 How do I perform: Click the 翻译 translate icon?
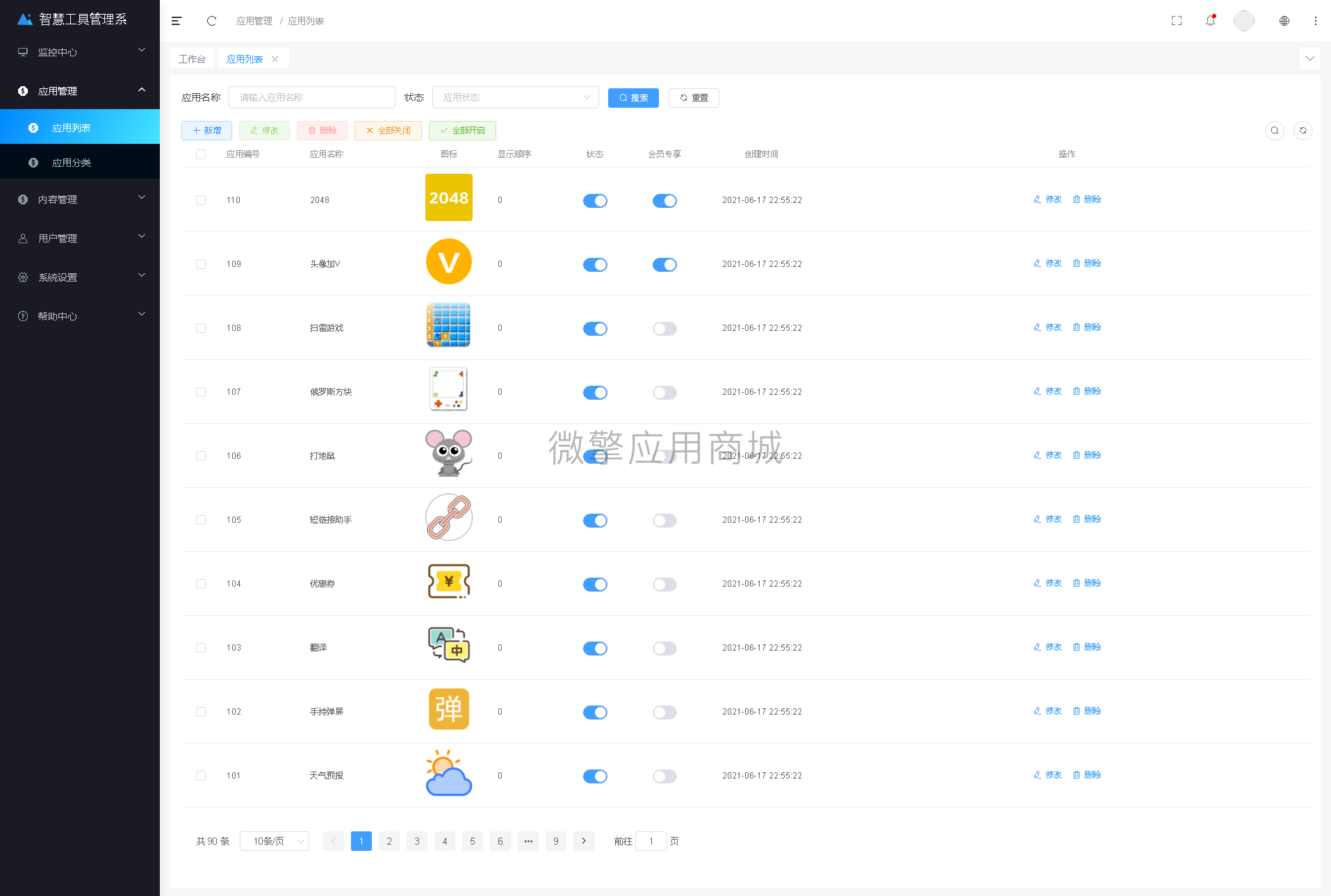pyautogui.click(x=449, y=645)
